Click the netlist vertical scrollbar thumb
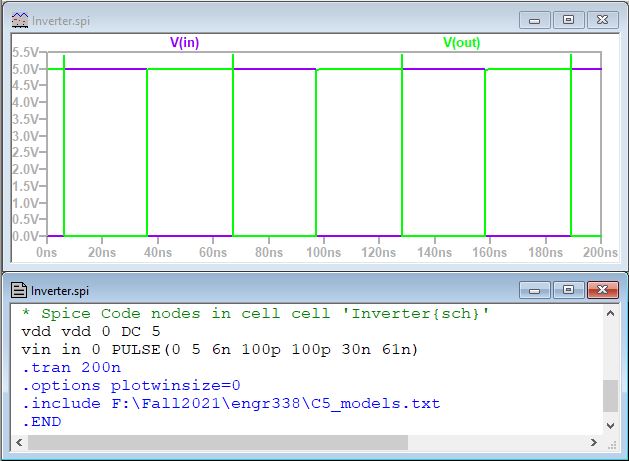Viewport: 629px width, 461px height. point(610,395)
